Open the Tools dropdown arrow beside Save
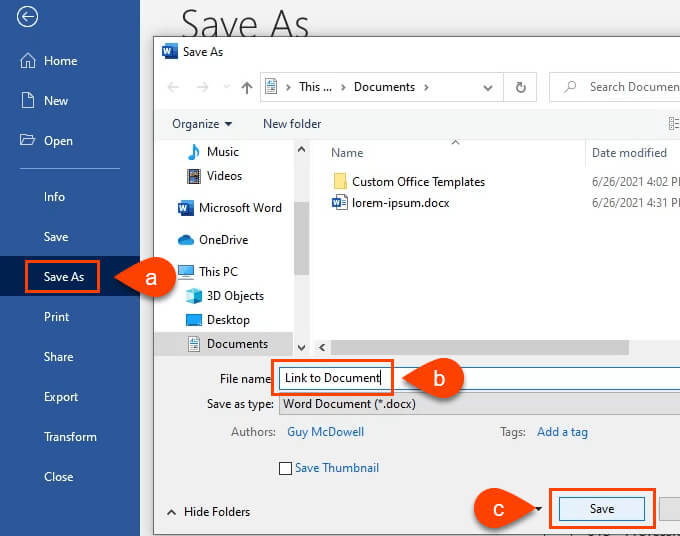This screenshot has width=680, height=536. [x=539, y=509]
